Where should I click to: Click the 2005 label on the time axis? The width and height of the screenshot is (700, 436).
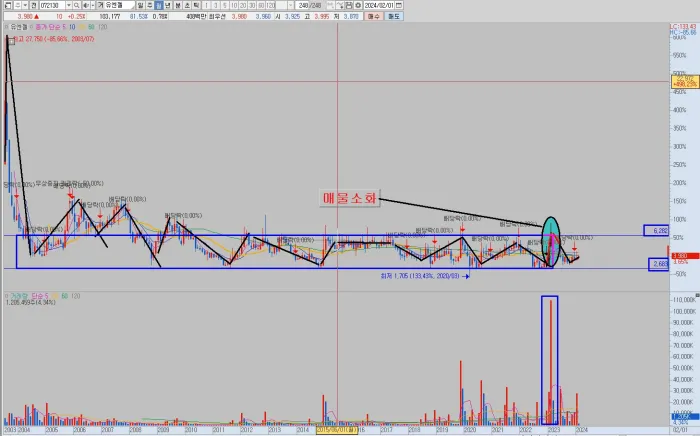(52, 430)
